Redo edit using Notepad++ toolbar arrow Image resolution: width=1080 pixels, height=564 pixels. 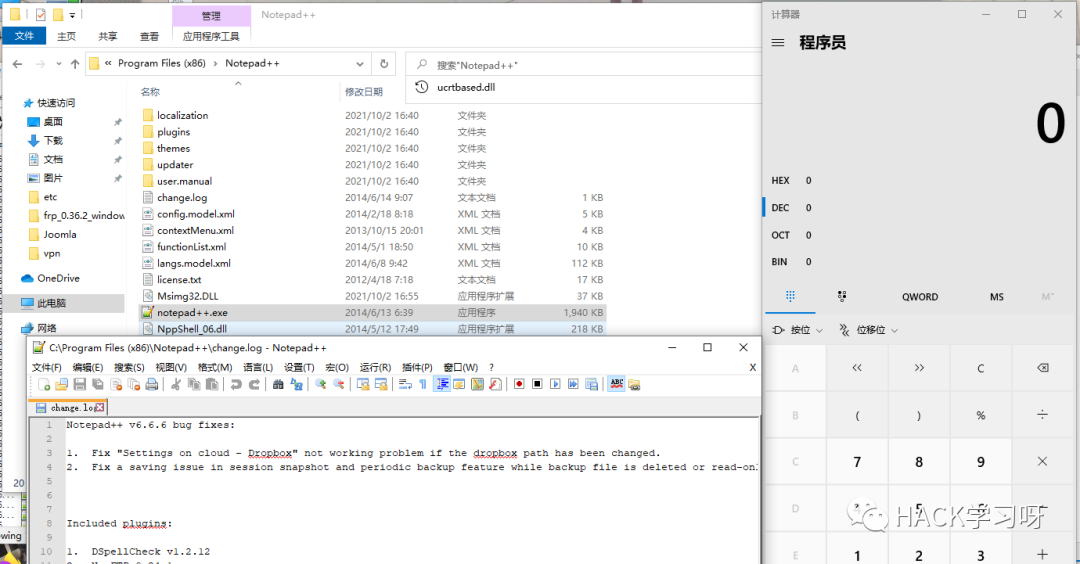click(254, 384)
